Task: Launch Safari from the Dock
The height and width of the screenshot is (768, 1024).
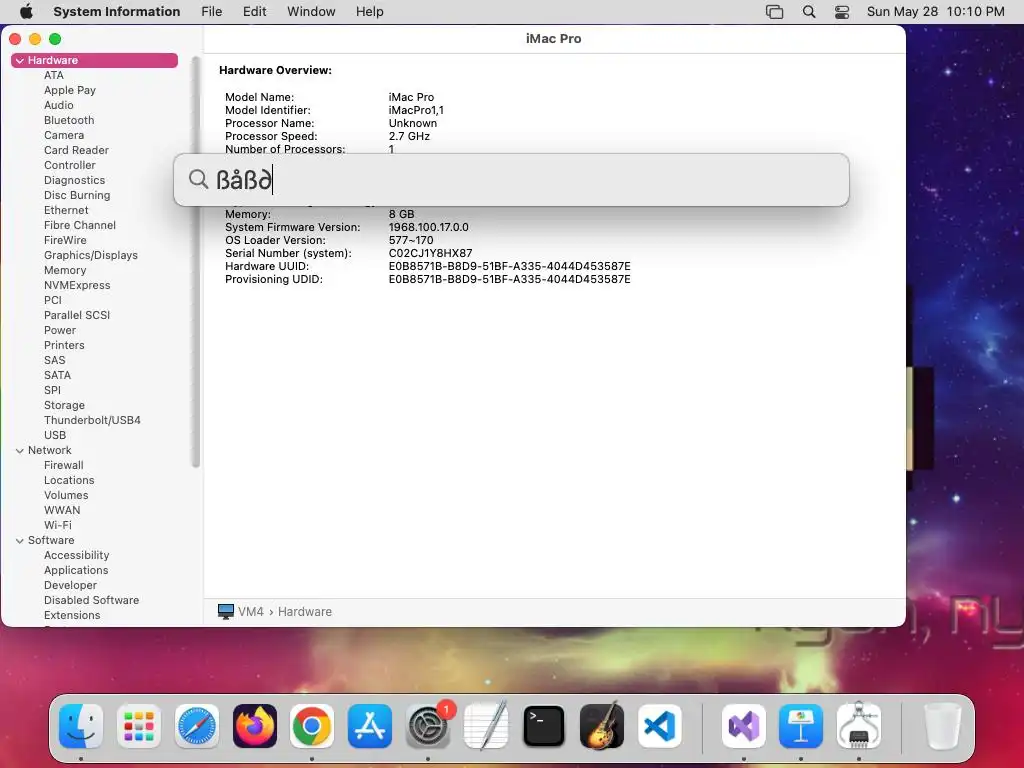Action: coord(197,726)
